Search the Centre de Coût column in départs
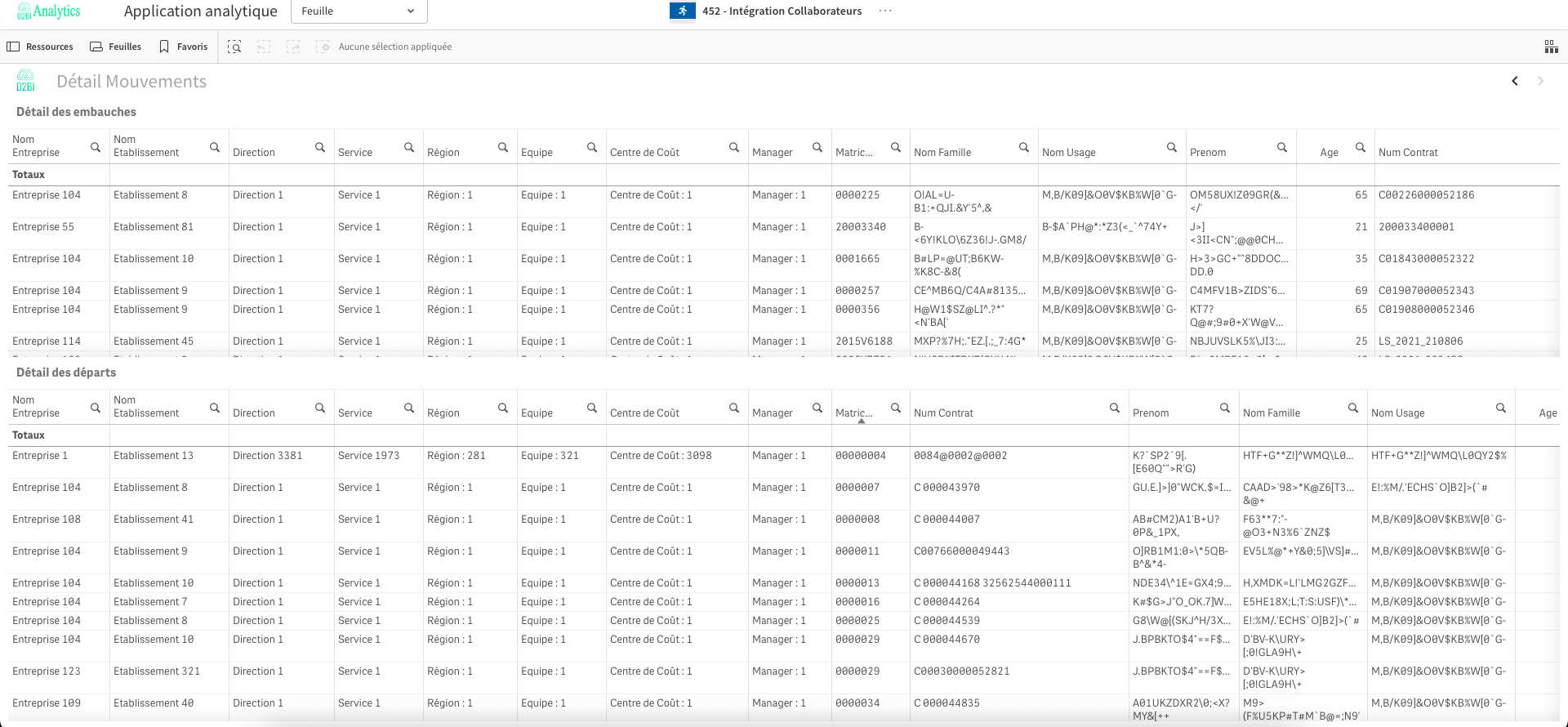This screenshot has width=1568, height=727. pos(733,408)
